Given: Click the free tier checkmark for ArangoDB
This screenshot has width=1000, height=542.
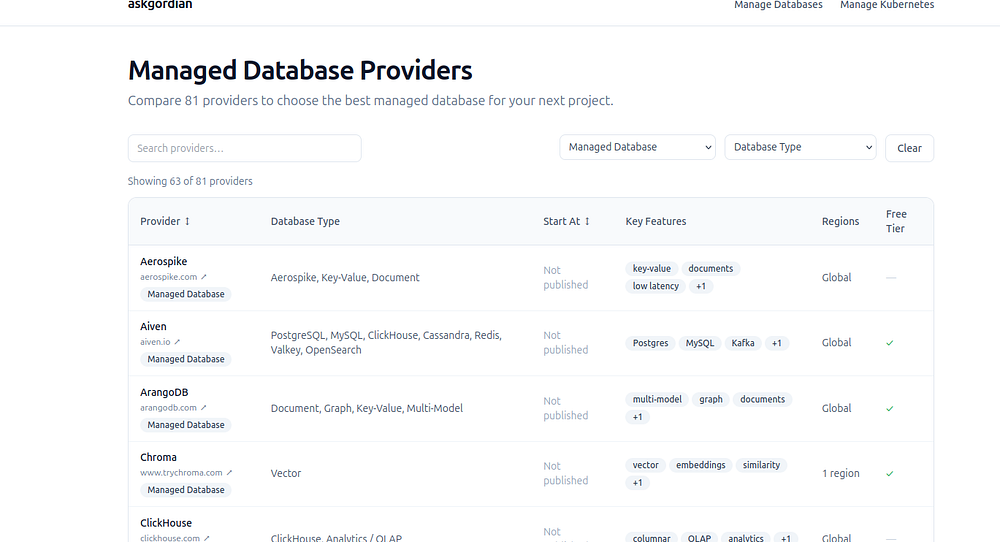Looking at the screenshot, I should (890, 409).
